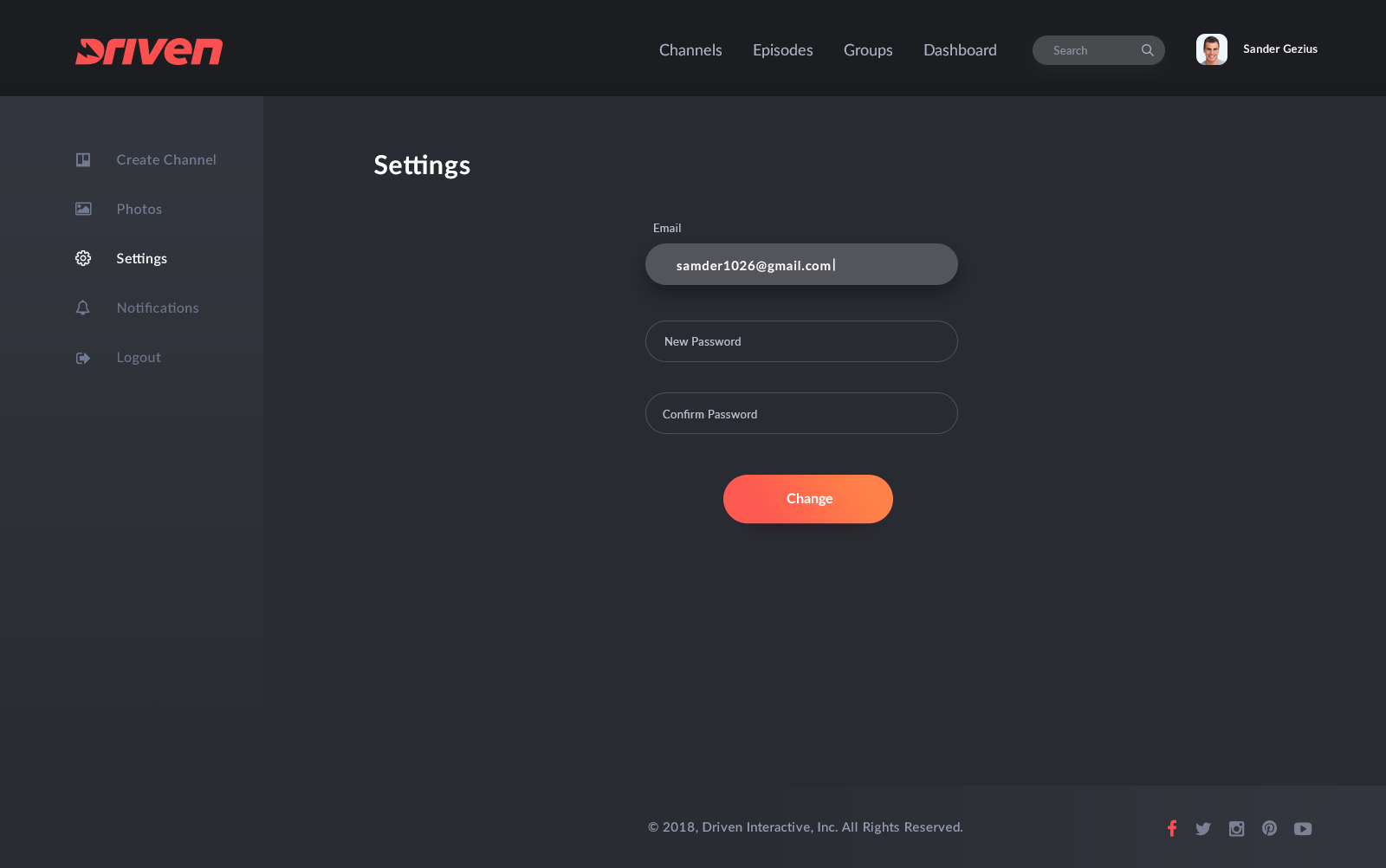This screenshot has width=1386, height=868.
Task: Click the Settings gear icon
Action: click(83, 258)
